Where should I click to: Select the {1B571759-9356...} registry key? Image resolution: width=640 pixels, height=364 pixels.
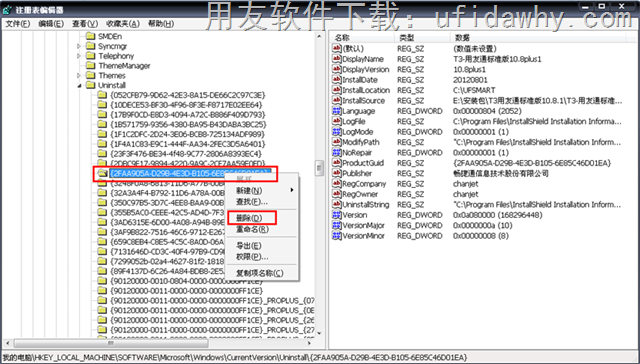188,124
